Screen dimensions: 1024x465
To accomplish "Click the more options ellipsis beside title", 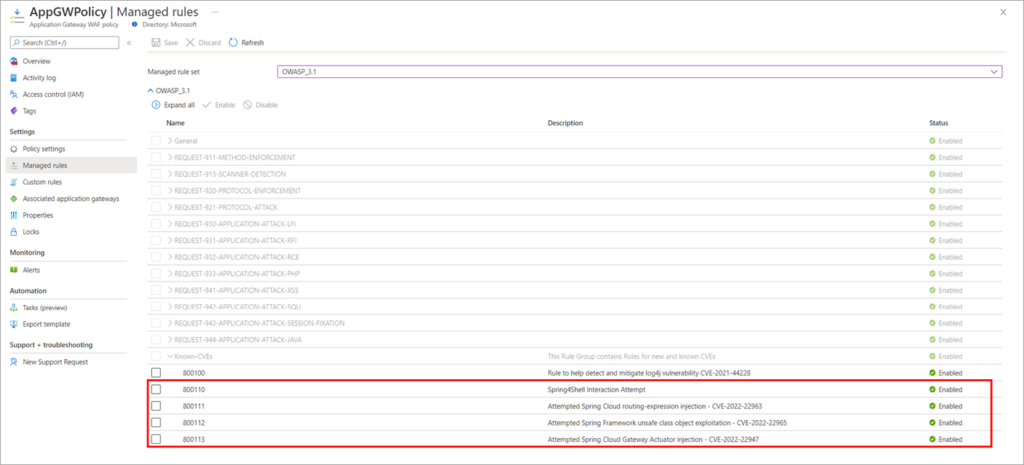I will coord(215,12).
